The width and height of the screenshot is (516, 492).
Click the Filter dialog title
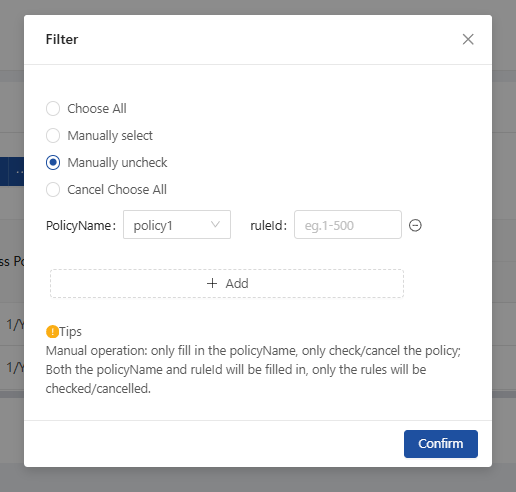(62, 39)
